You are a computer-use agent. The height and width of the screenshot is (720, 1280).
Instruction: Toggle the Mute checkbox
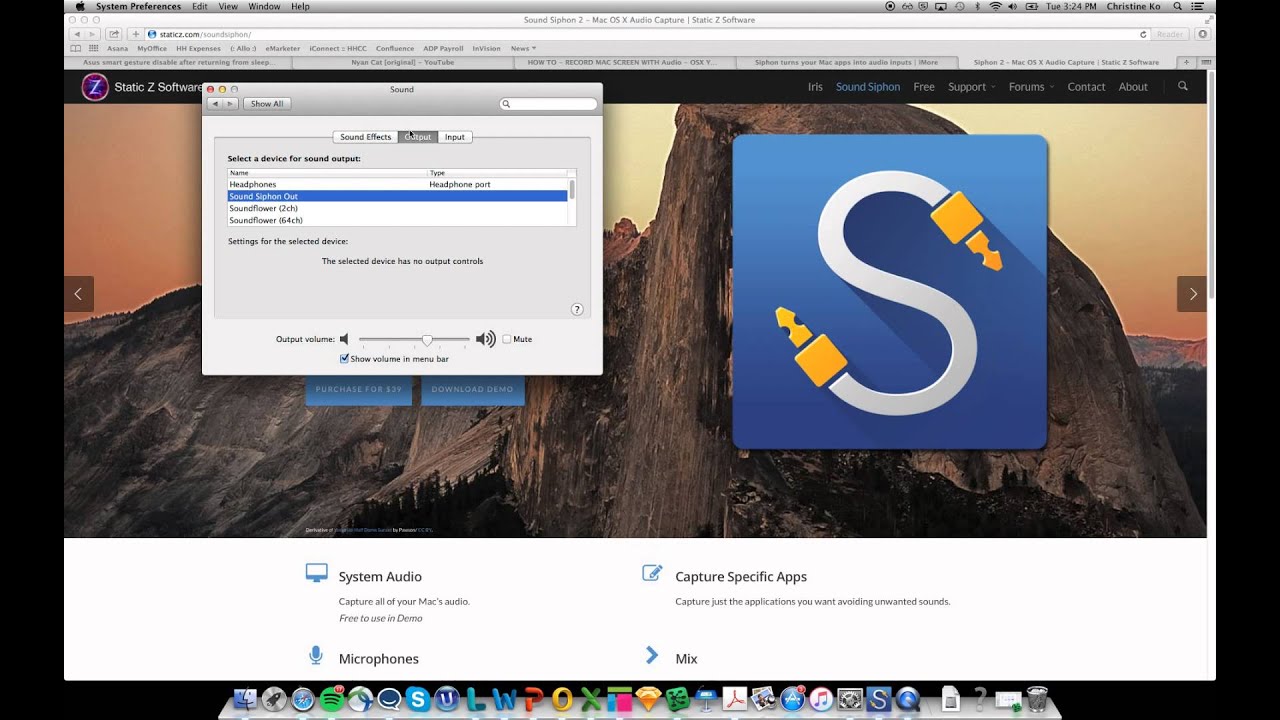coord(506,339)
